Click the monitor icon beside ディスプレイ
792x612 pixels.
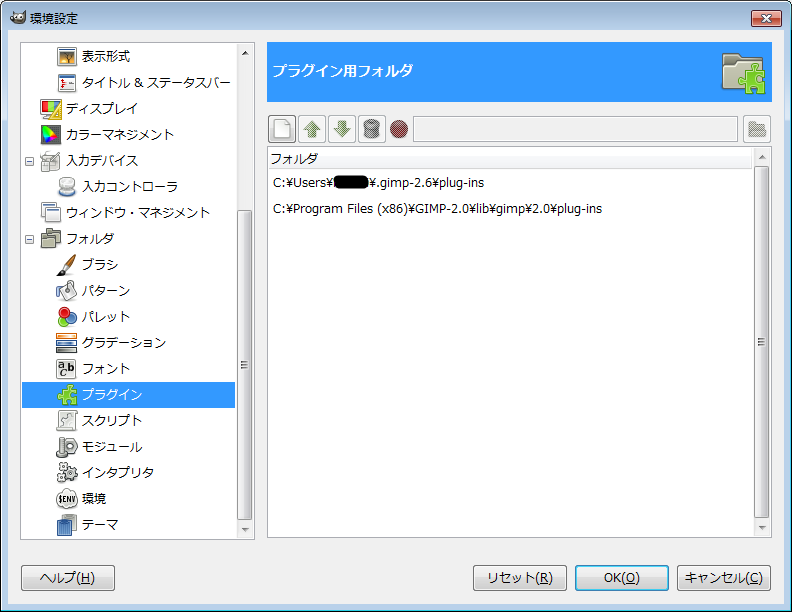[51, 109]
